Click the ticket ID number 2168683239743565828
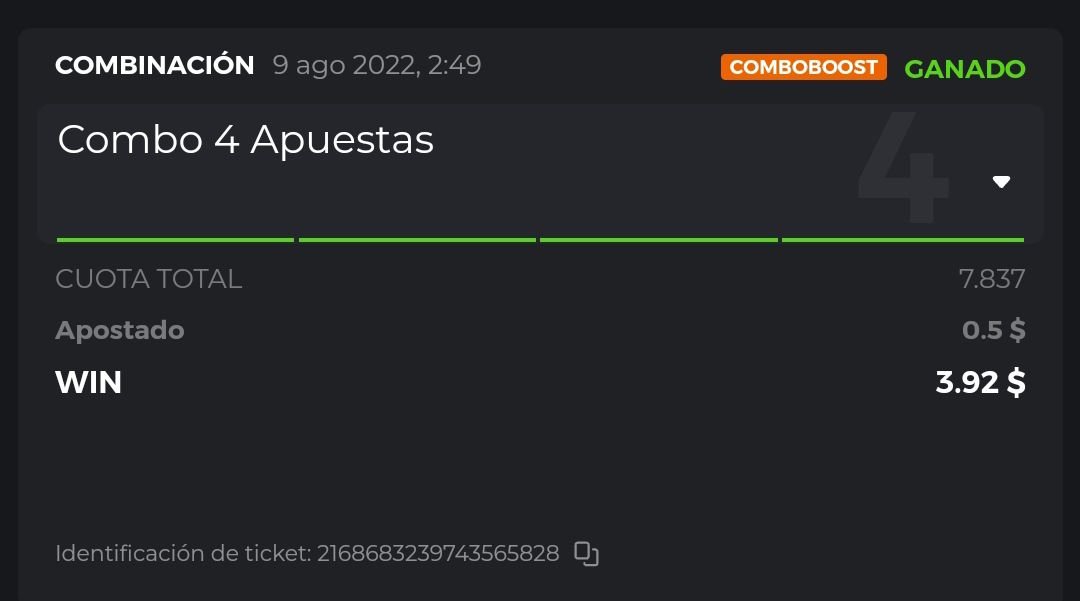The height and width of the screenshot is (601, 1080). point(438,553)
